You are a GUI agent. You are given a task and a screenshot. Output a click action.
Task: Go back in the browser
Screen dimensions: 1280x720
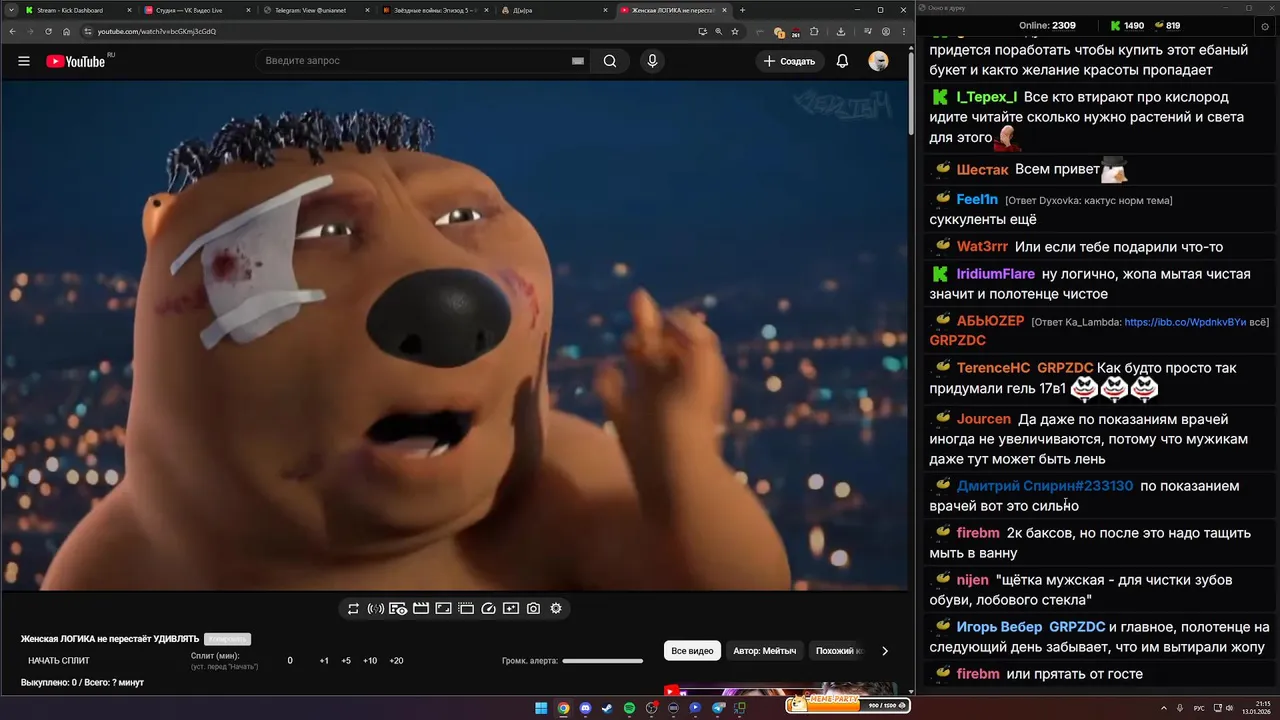pos(12,31)
